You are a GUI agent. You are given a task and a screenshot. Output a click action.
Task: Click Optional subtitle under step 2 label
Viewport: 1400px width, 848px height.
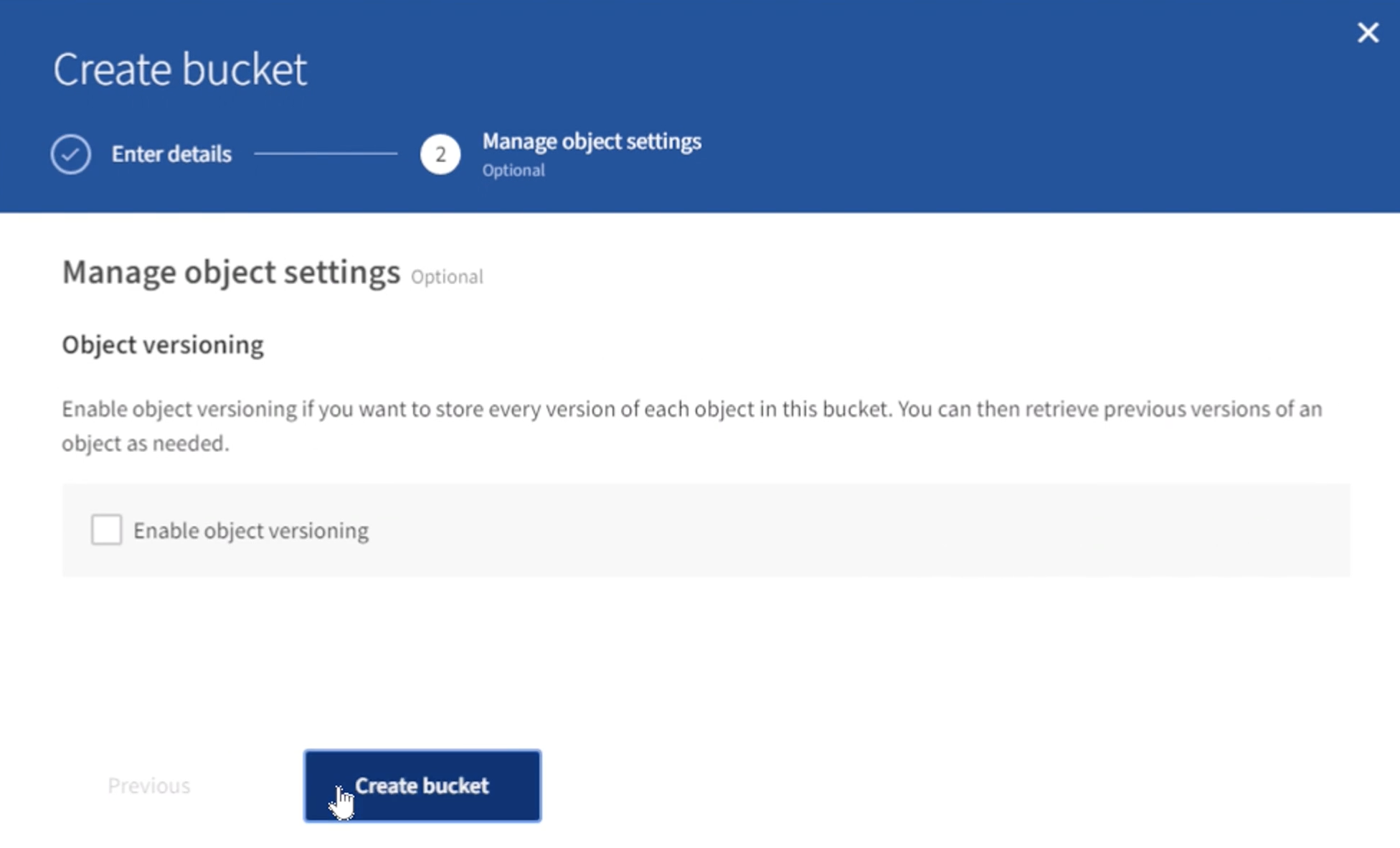(513, 171)
